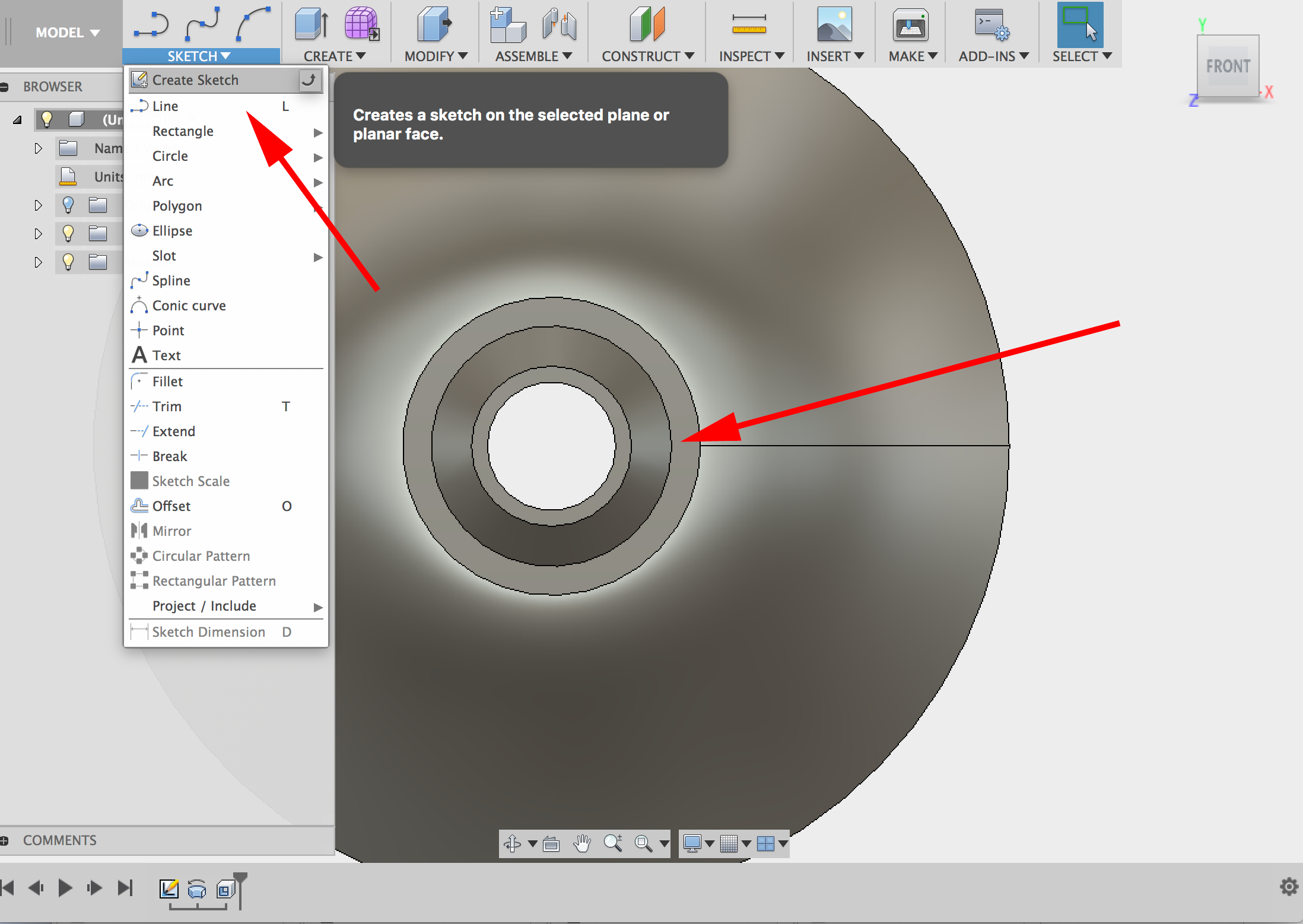Screen dimensions: 1303x924
Task: Open the CONSTRUCT dropdown menu
Action: [647, 56]
